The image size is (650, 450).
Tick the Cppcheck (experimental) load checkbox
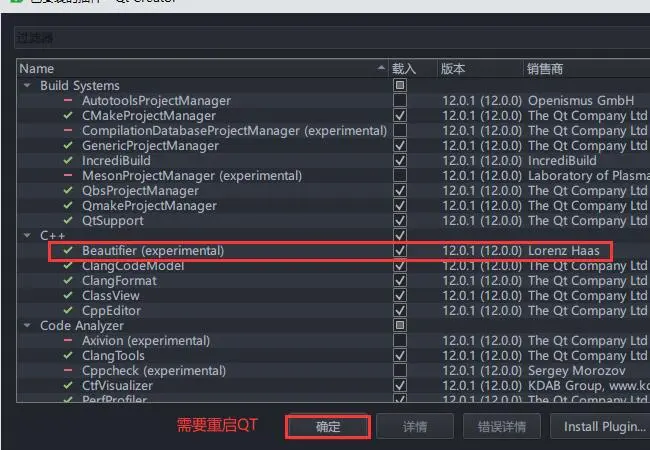[x=400, y=371]
